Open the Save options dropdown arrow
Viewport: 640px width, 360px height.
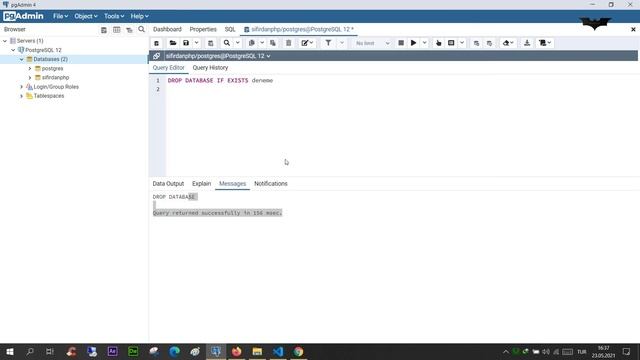tap(196, 43)
